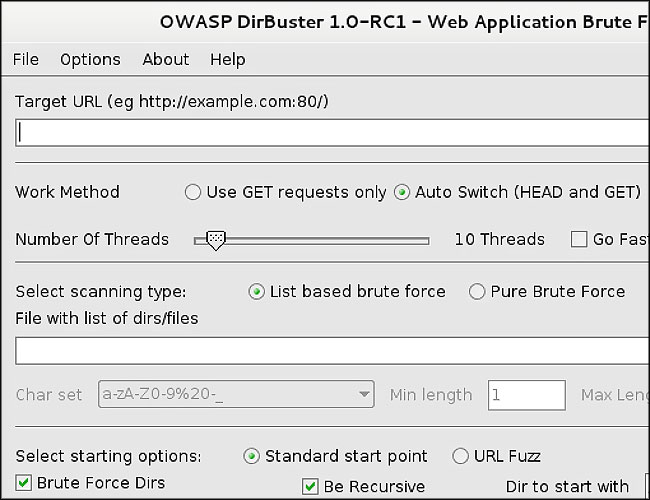Image resolution: width=650 pixels, height=500 pixels.
Task: Click the dirs/files list file field
Action: 332,351
